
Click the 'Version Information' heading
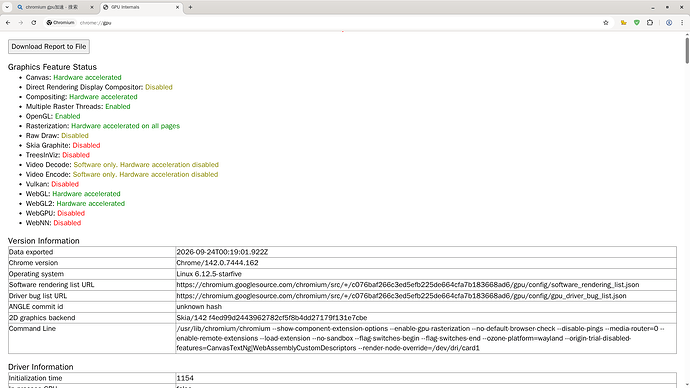point(44,241)
